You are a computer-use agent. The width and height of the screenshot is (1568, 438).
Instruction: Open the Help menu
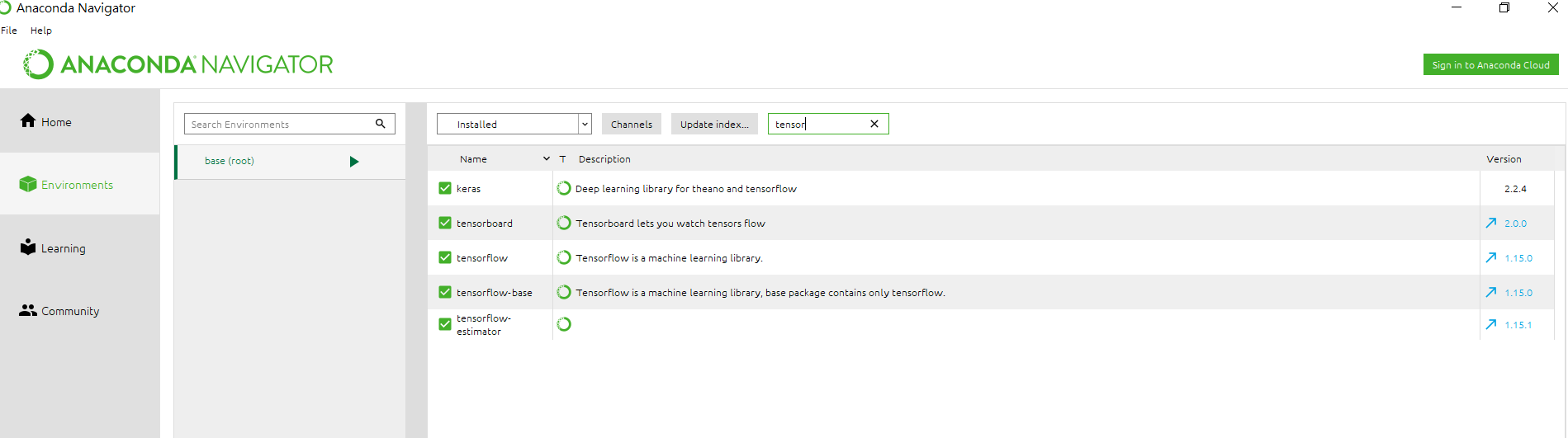click(x=41, y=31)
